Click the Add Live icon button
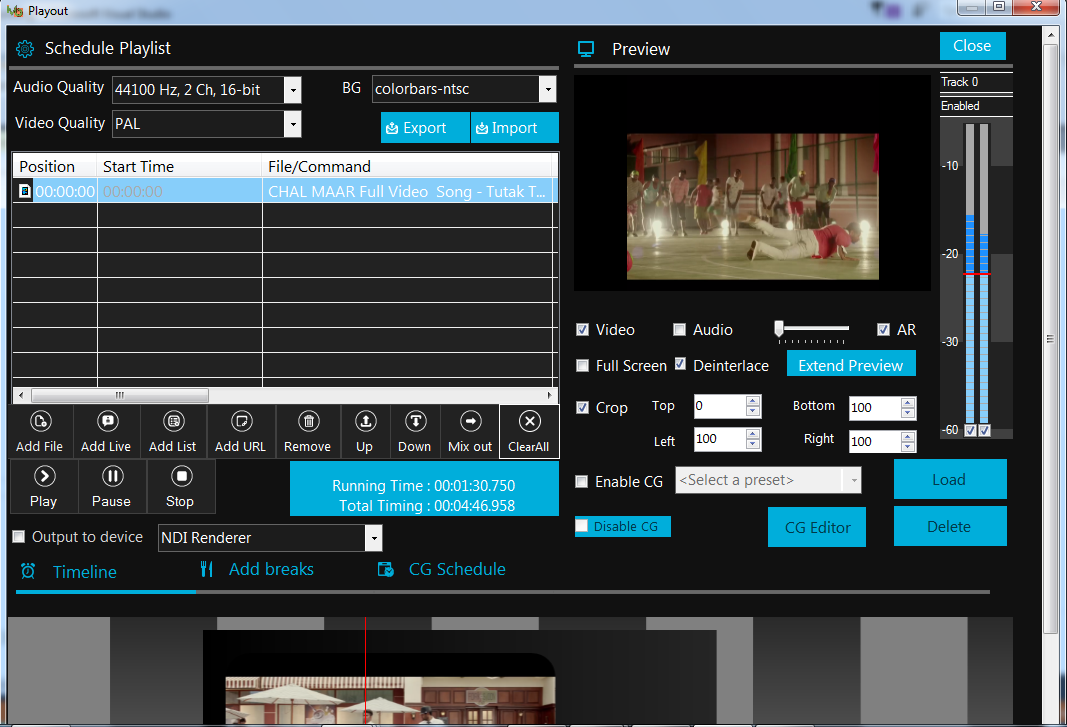This screenshot has width=1067, height=727. pos(106,432)
